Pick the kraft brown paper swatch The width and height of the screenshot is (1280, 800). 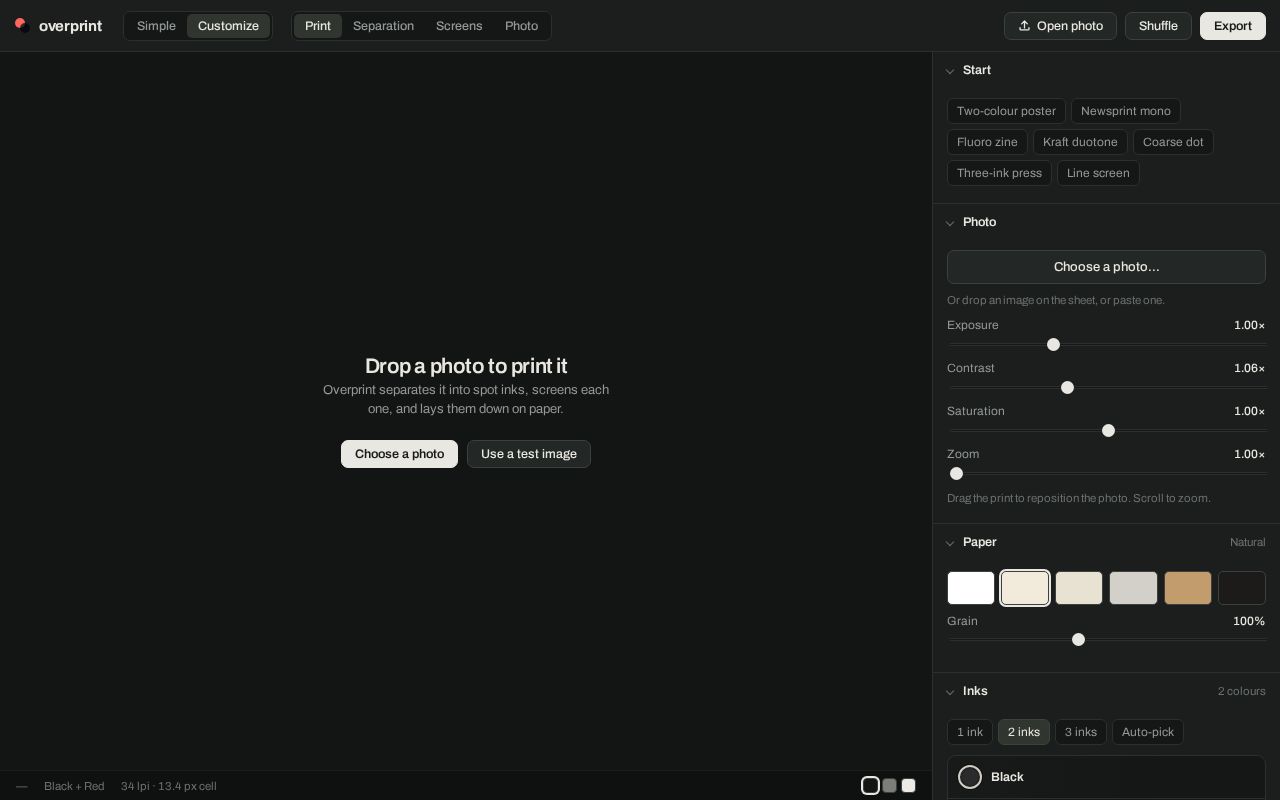[1188, 588]
